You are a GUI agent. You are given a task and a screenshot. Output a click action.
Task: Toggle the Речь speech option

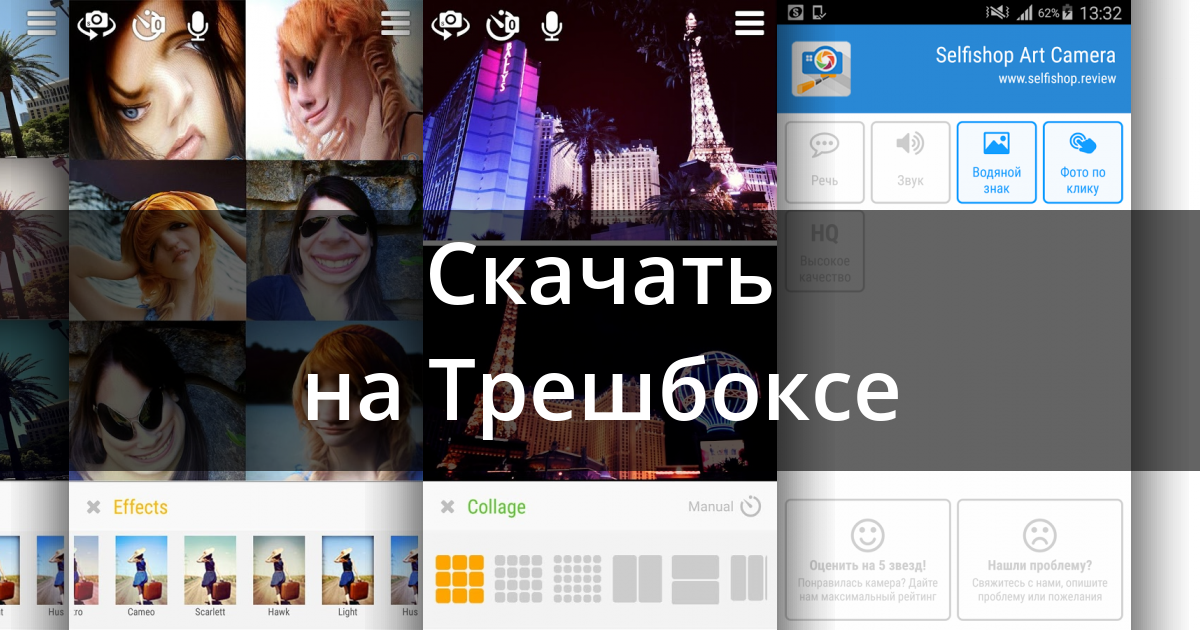[825, 162]
